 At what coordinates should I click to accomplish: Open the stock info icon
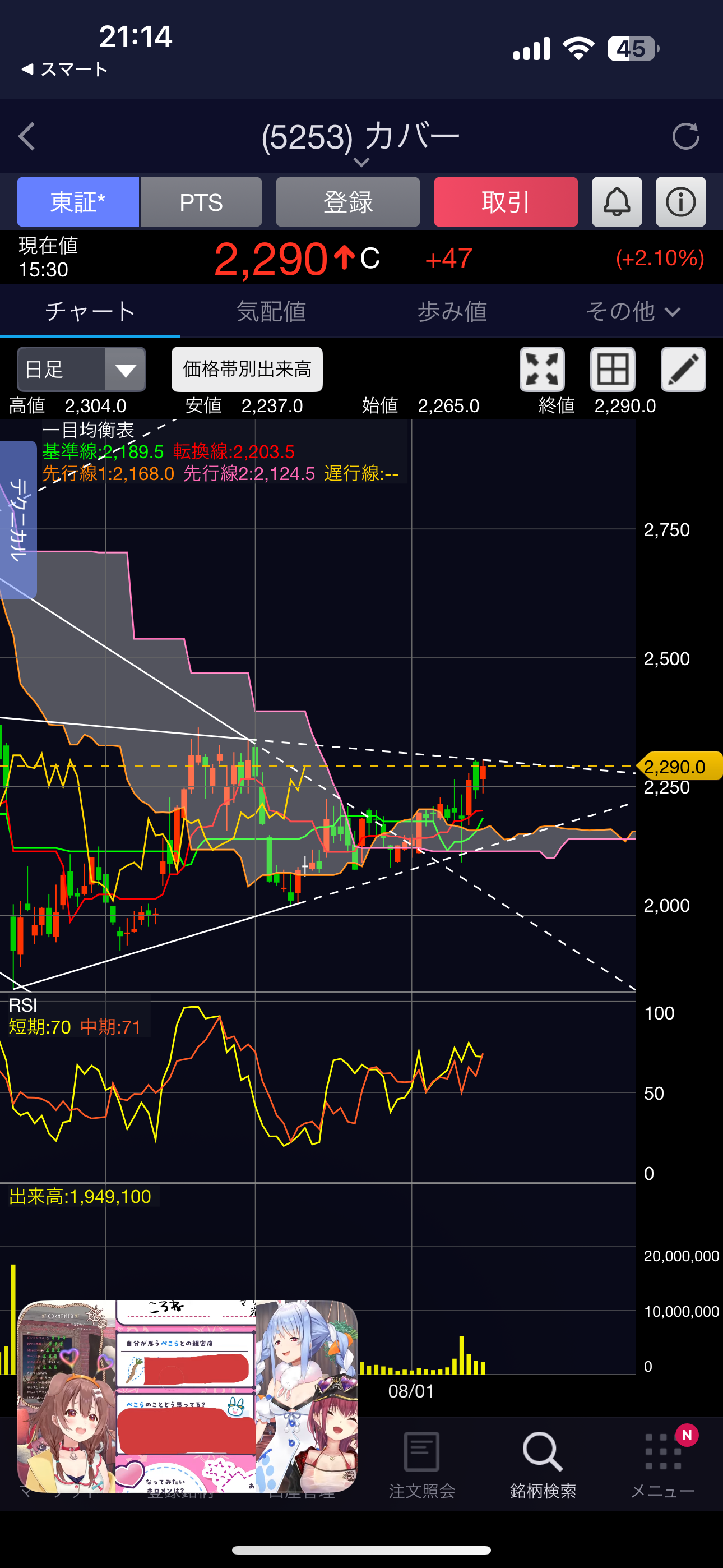click(680, 202)
